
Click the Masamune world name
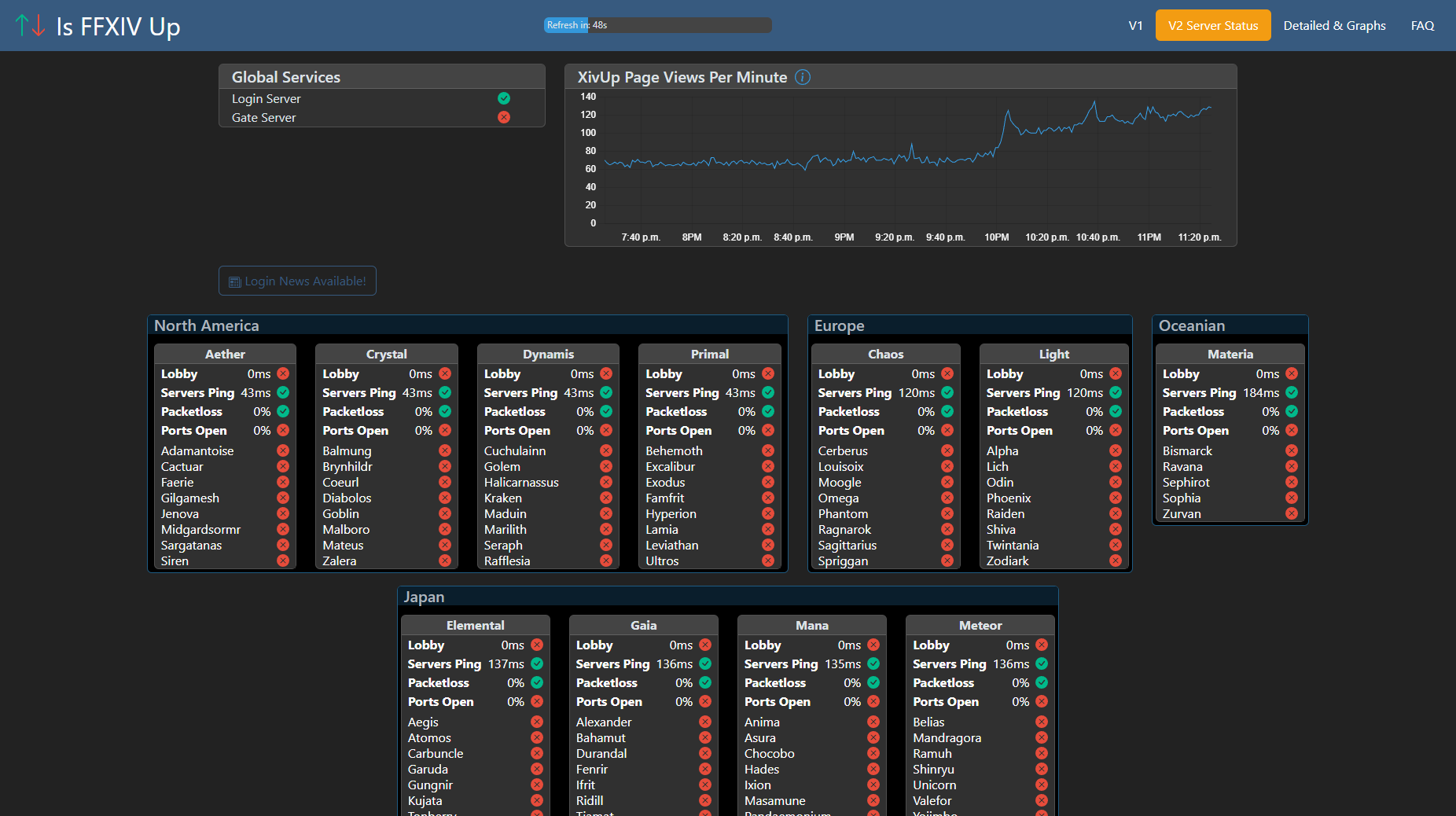click(775, 800)
